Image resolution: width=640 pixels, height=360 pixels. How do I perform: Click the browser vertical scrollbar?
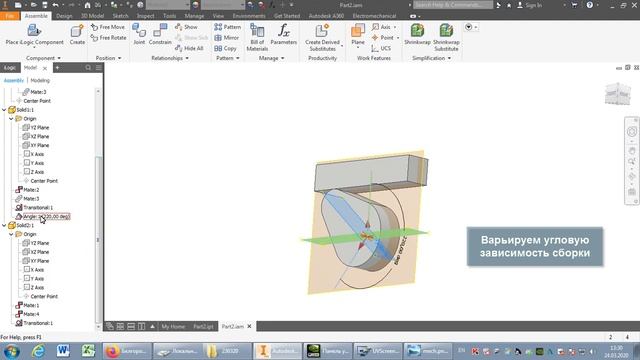[98, 240]
